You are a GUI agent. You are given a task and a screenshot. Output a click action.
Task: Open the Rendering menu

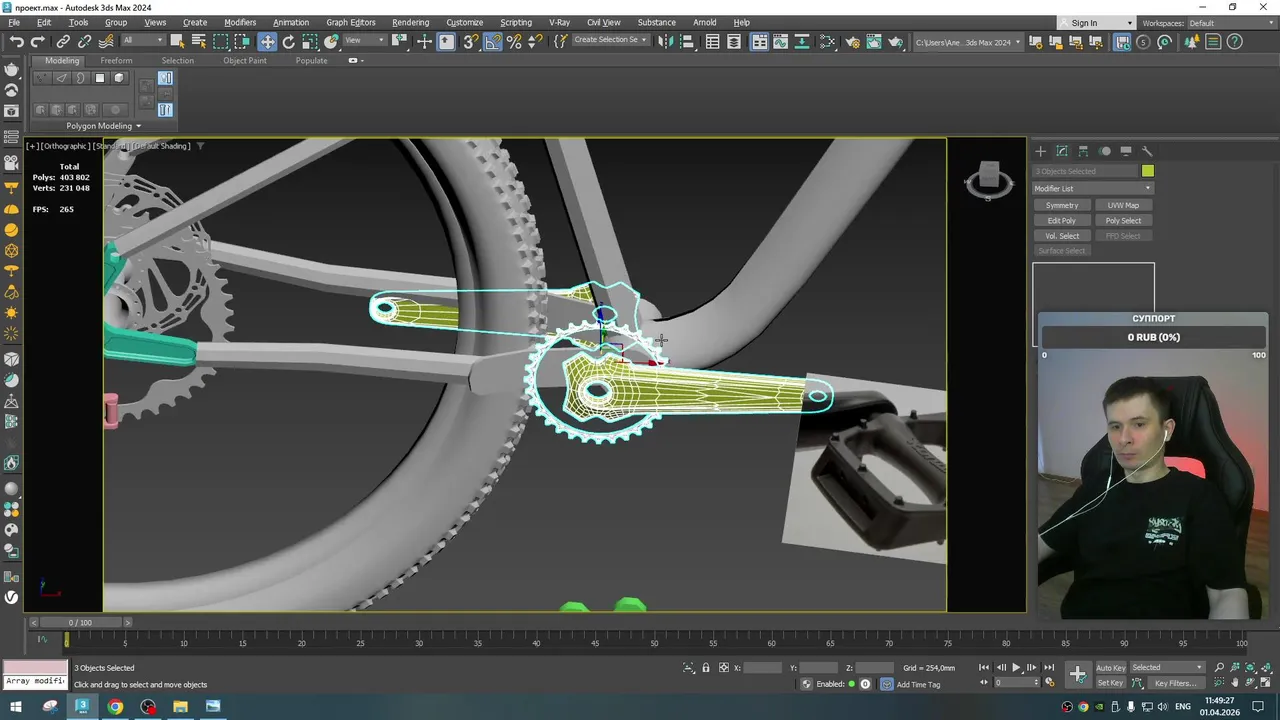click(410, 22)
